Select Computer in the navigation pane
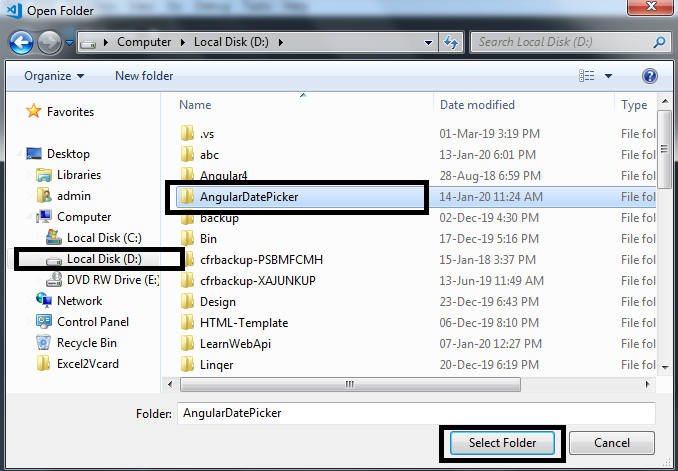This screenshot has width=678, height=471. tap(84, 217)
